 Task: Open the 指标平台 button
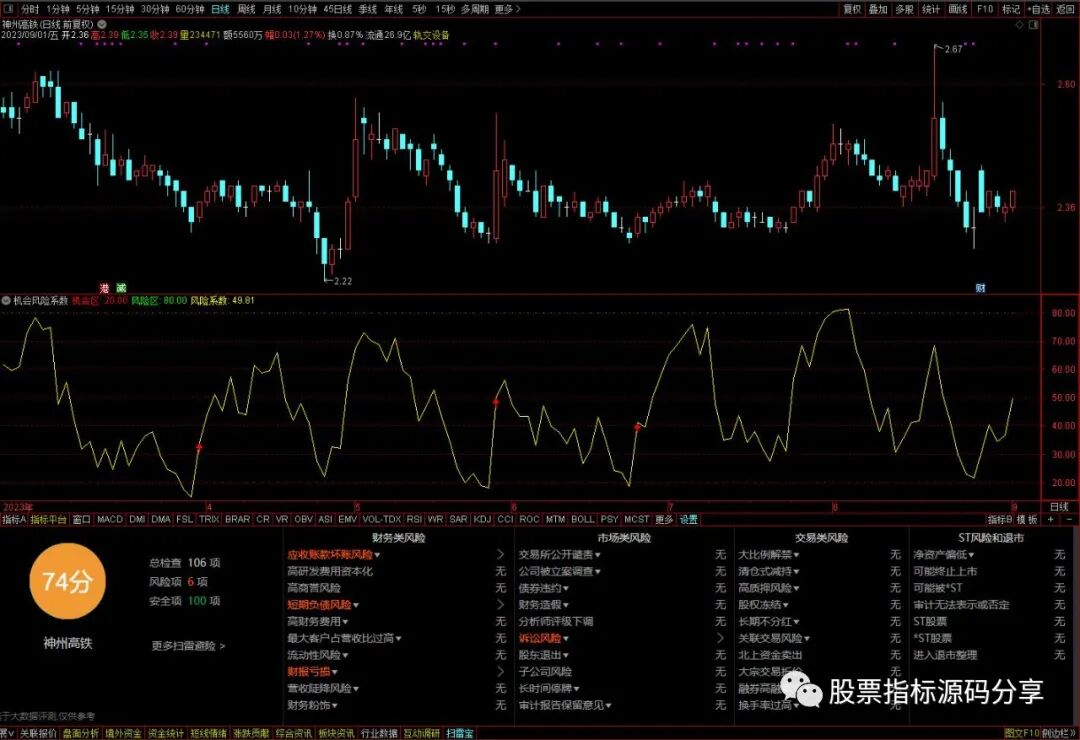point(48,519)
